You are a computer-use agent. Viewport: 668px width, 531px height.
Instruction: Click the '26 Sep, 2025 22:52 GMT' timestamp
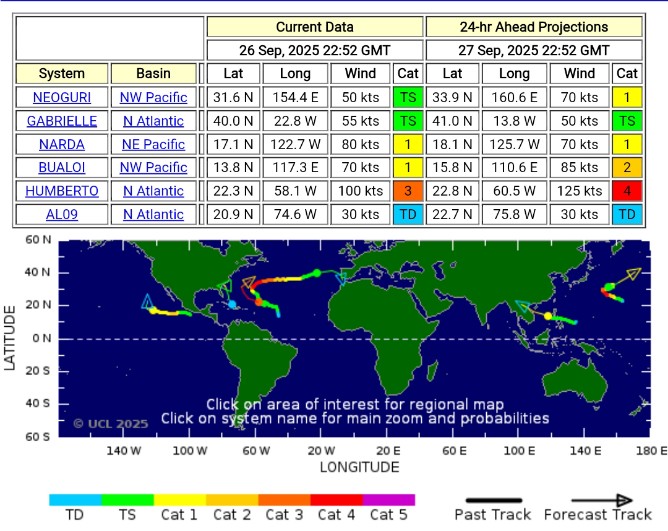(x=315, y=50)
